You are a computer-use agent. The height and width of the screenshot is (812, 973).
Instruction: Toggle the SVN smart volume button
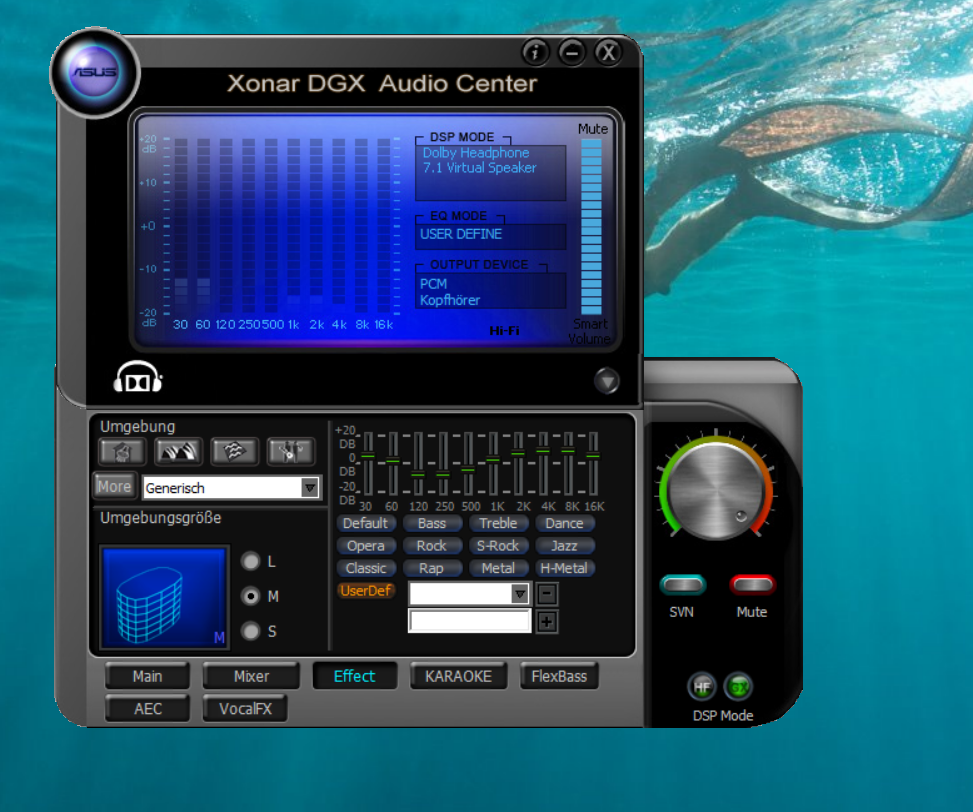[x=683, y=584]
